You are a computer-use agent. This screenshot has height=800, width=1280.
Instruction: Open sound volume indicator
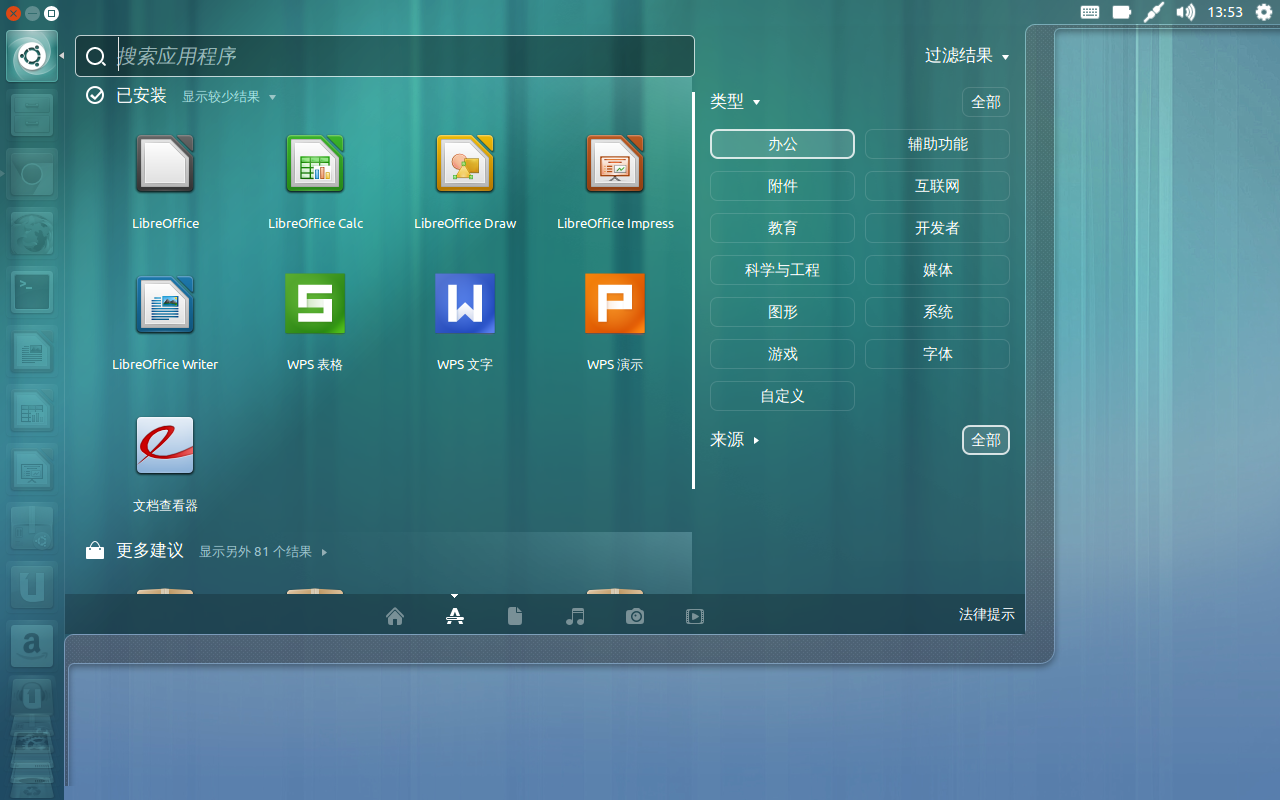point(1185,12)
